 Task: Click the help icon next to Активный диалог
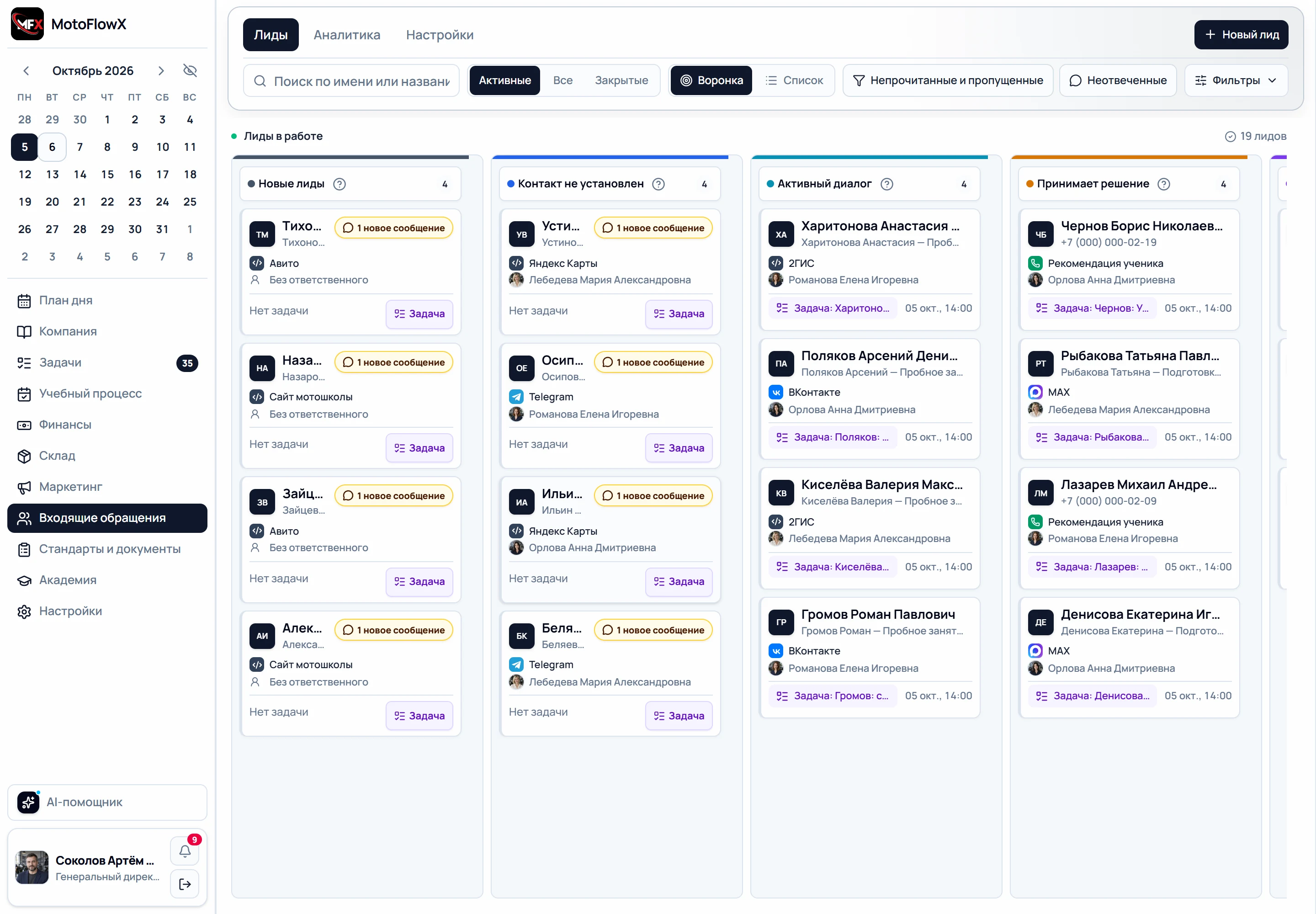886,184
